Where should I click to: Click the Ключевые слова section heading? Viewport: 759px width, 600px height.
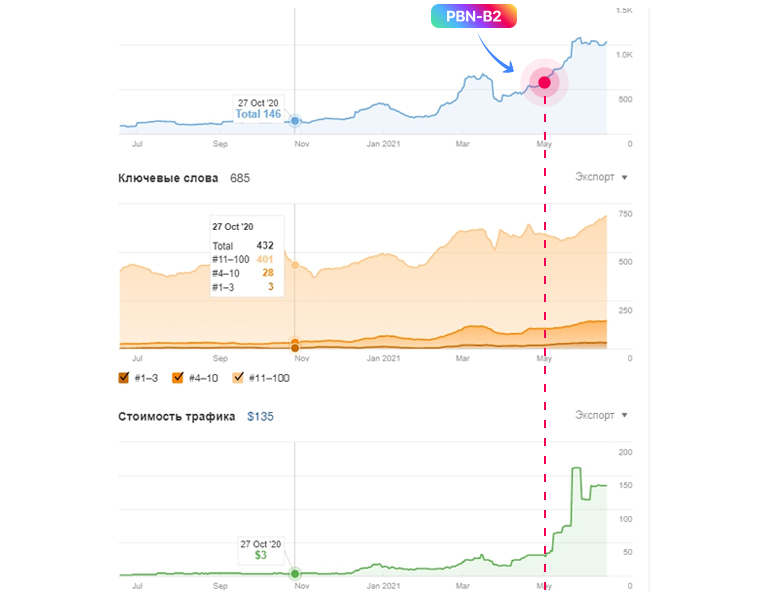[x=168, y=178]
